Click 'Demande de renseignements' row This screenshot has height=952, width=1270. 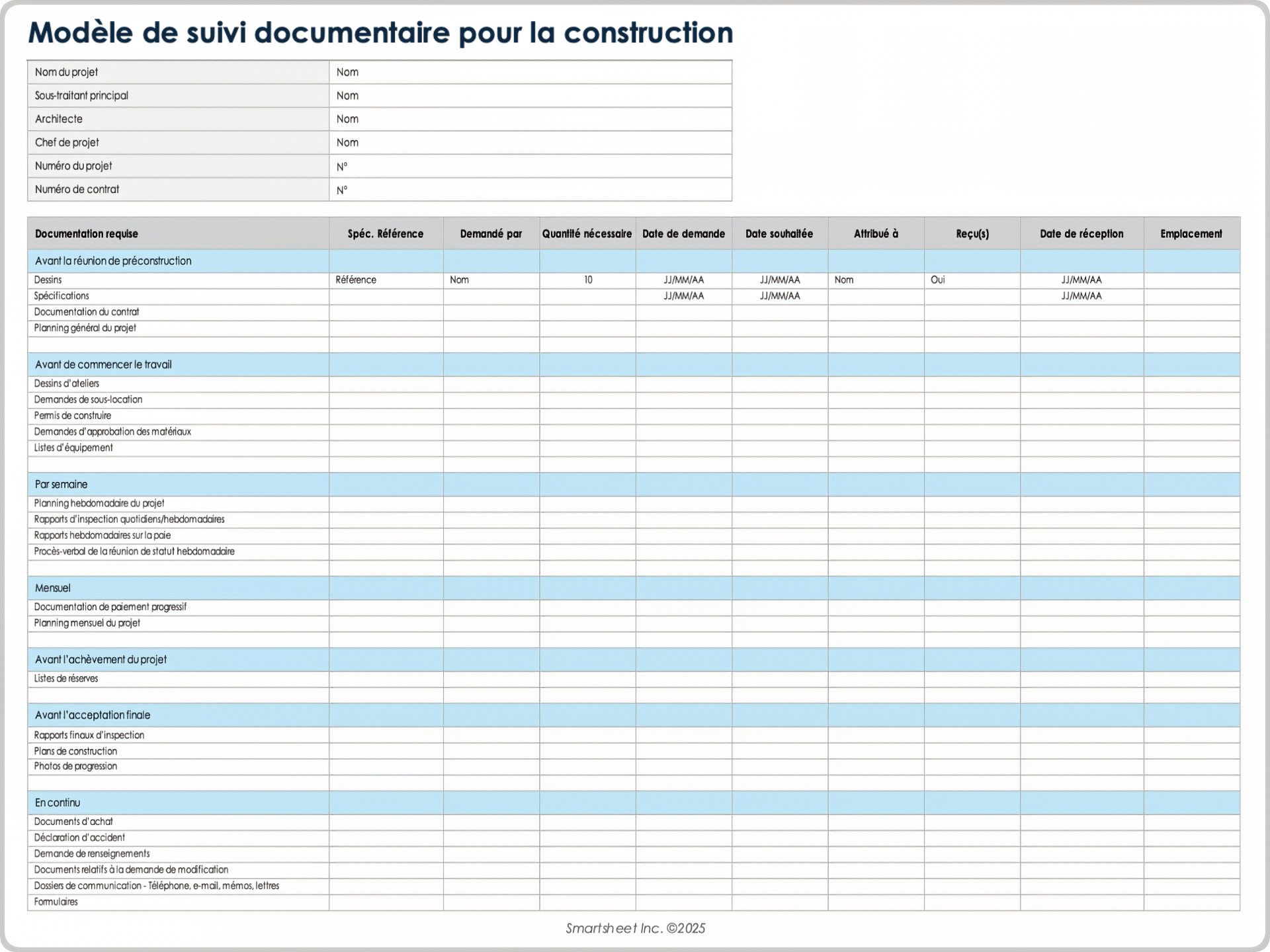click(634, 854)
